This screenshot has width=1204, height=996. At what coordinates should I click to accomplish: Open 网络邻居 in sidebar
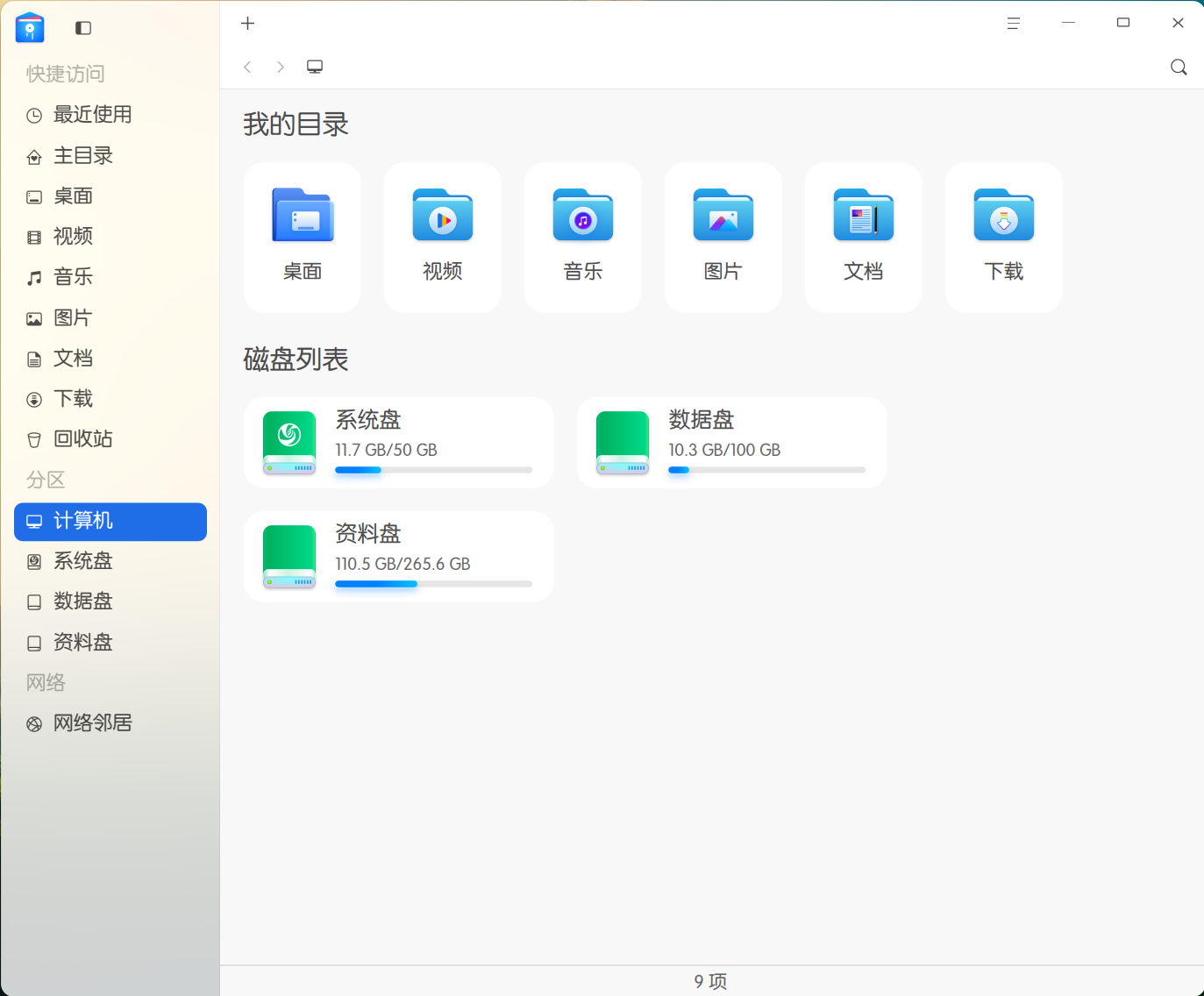(110, 723)
